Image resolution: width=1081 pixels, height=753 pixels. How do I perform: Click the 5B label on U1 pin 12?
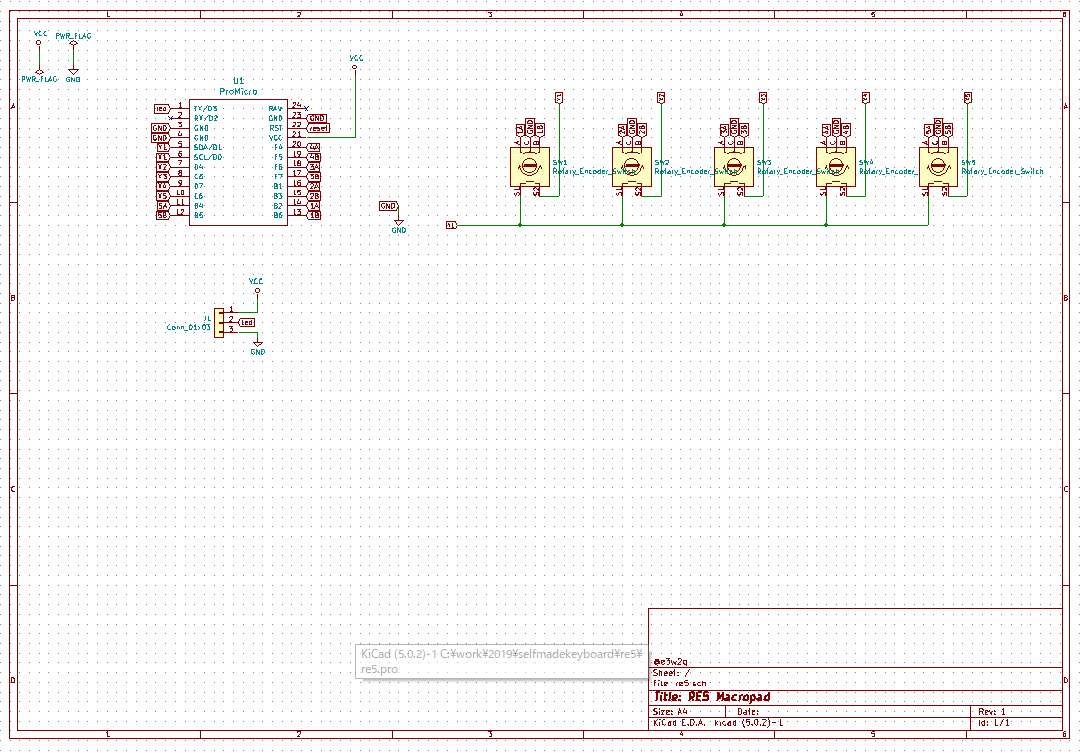163,215
